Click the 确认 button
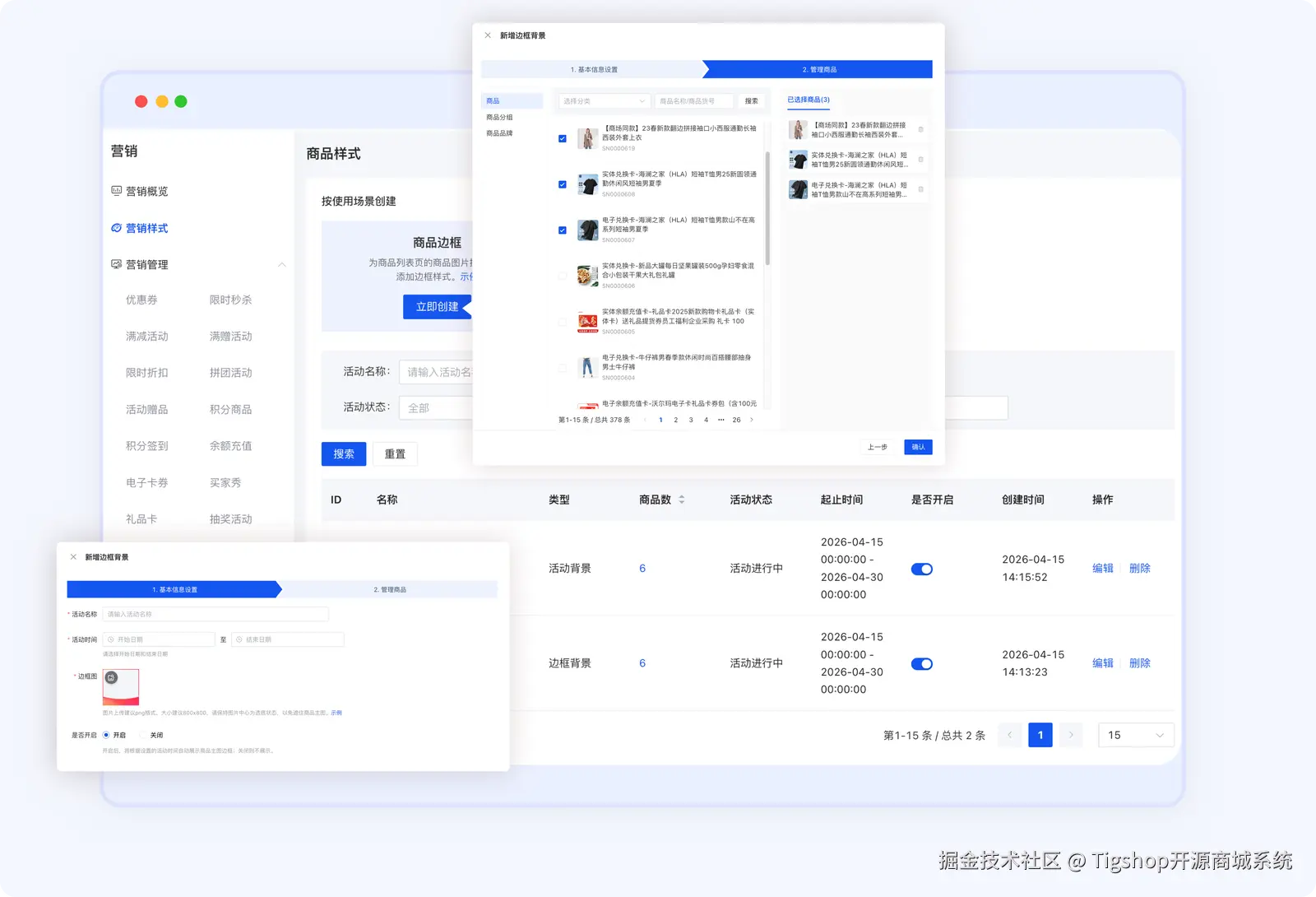This screenshot has height=897, width=1316. (918, 447)
